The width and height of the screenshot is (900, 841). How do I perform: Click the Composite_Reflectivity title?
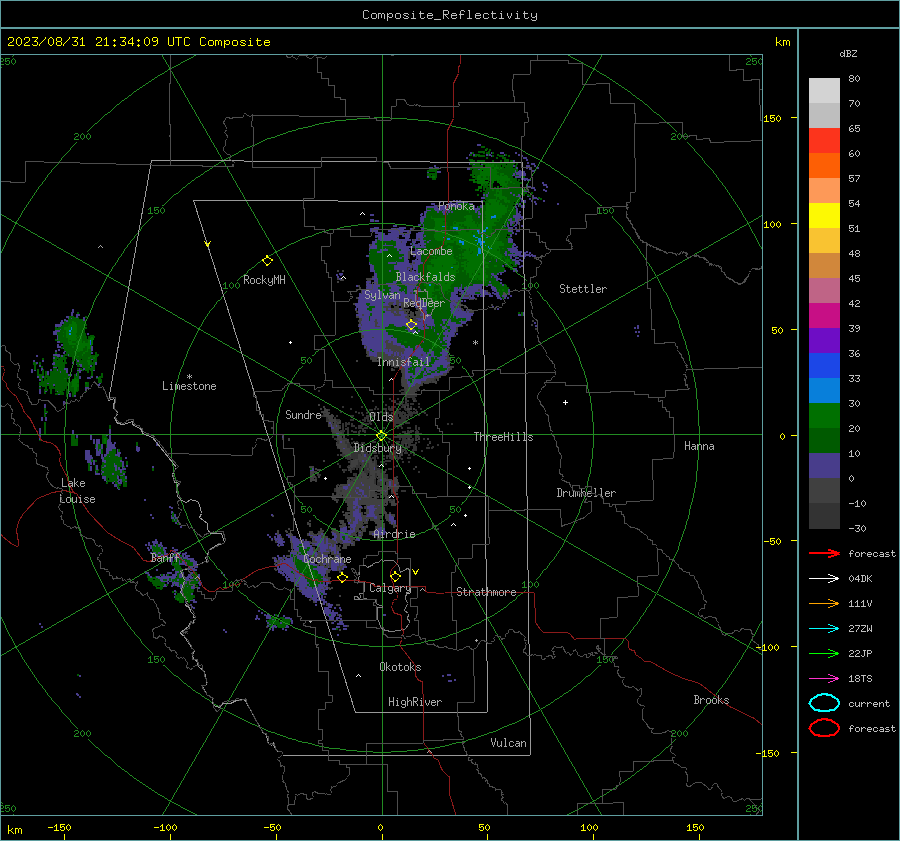point(450,15)
